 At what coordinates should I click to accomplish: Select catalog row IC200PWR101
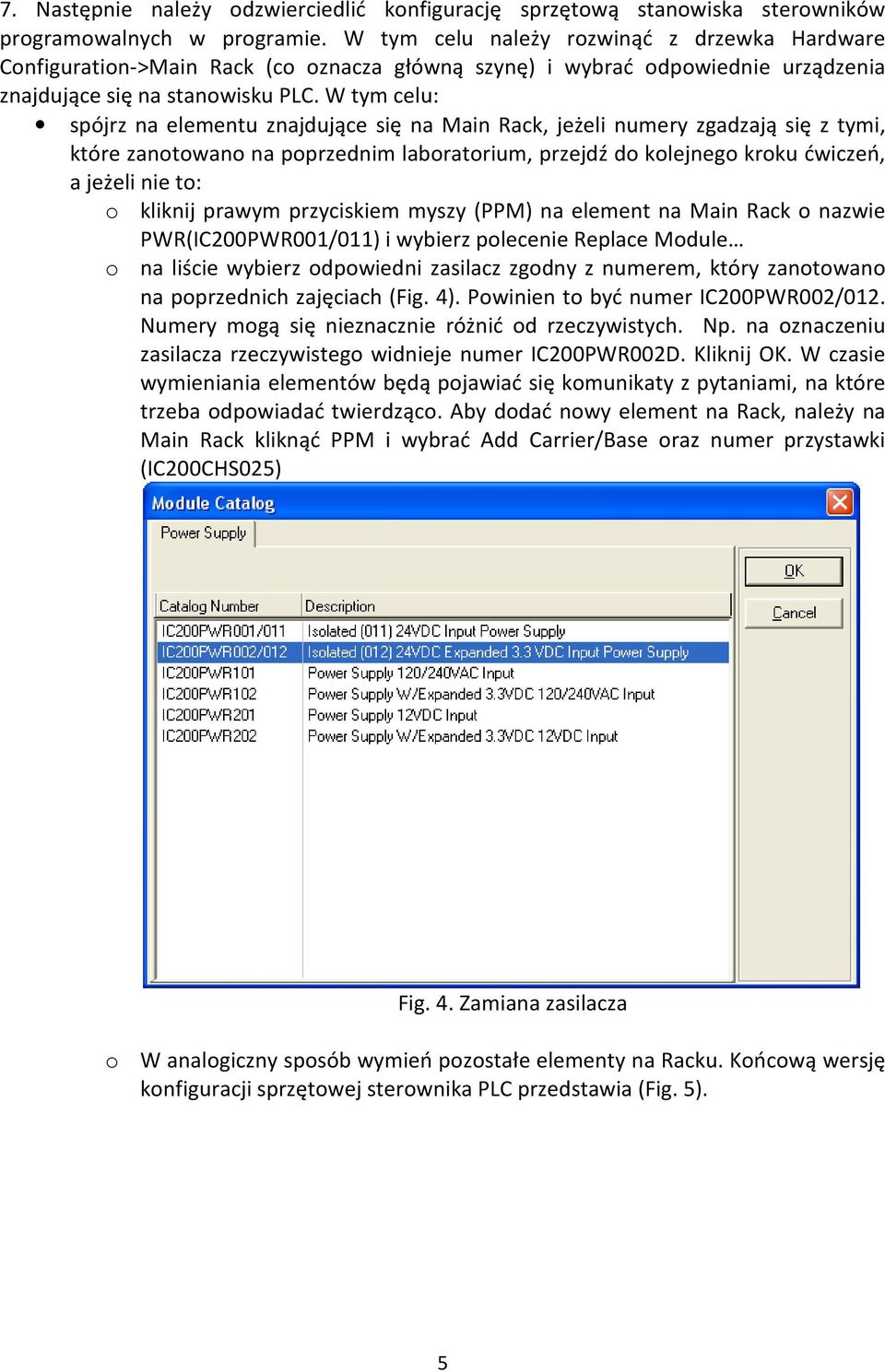pos(442,674)
